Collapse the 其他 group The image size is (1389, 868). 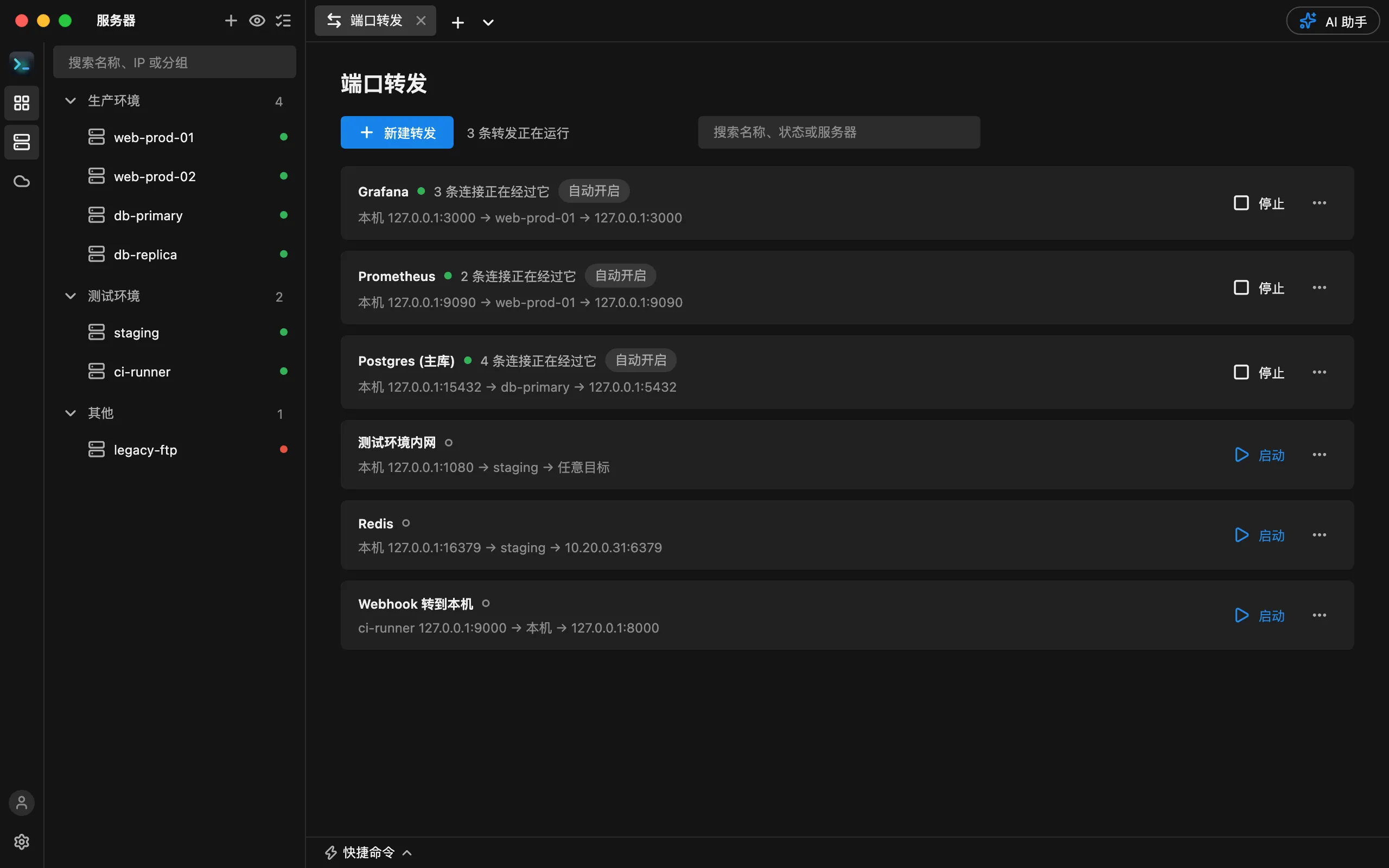point(175,413)
